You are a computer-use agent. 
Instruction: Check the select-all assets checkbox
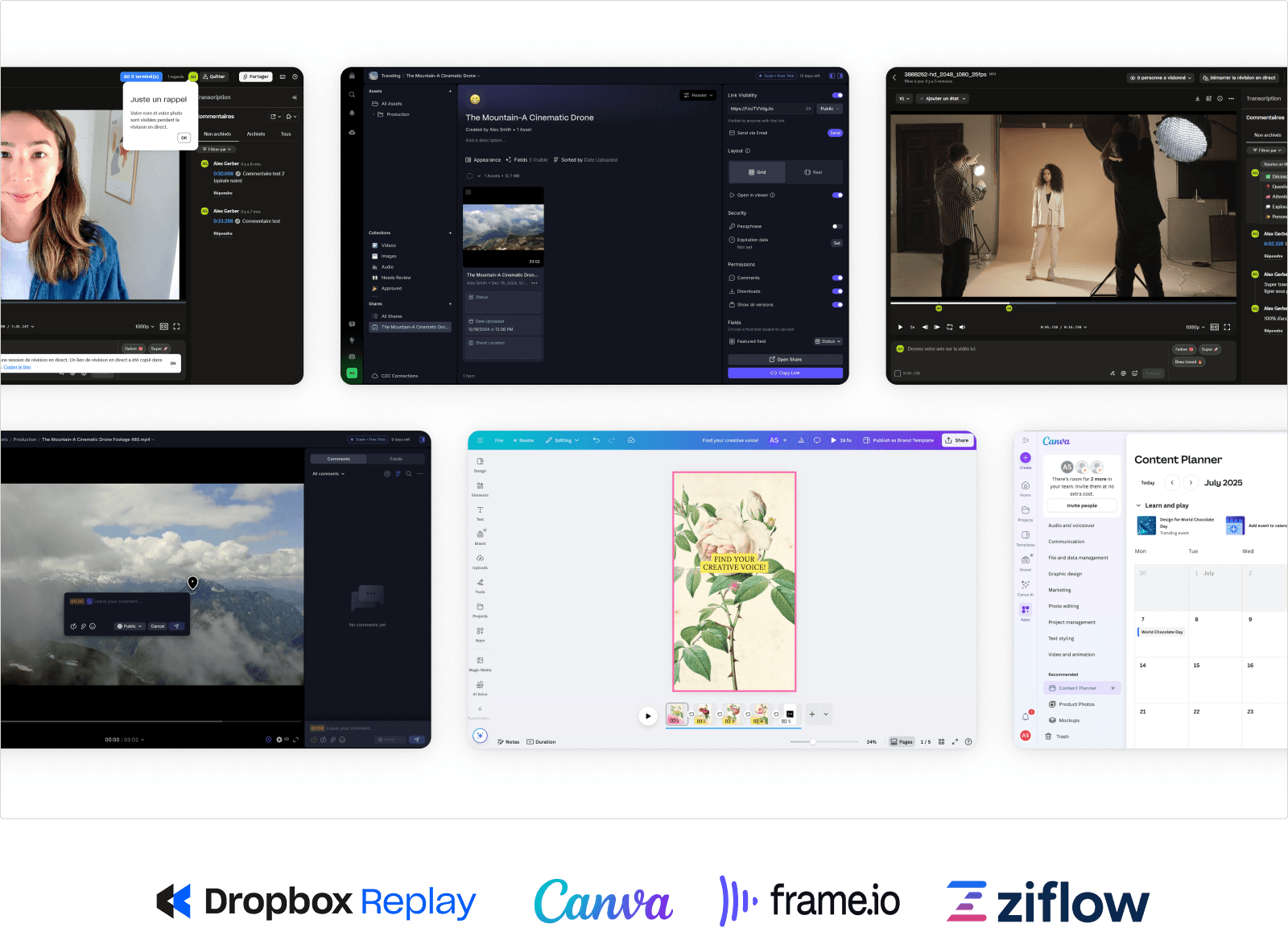coord(469,175)
